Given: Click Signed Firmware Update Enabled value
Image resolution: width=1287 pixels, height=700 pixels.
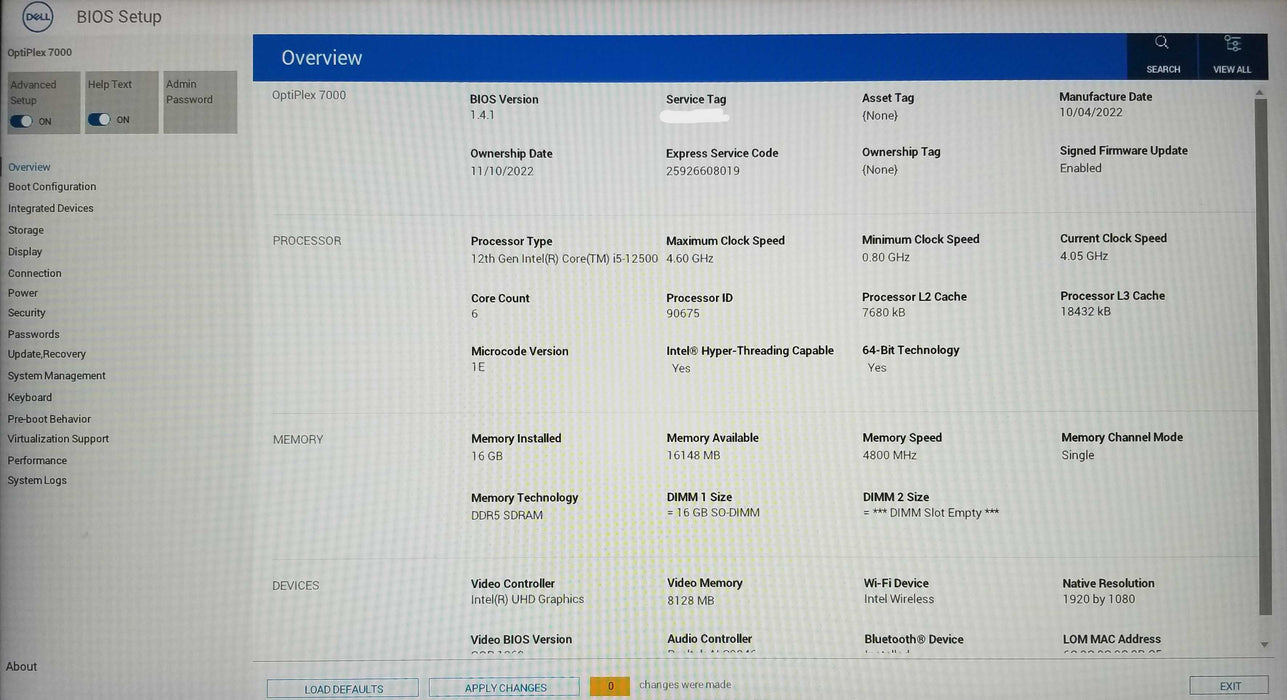Looking at the screenshot, I should click(x=1081, y=169).
